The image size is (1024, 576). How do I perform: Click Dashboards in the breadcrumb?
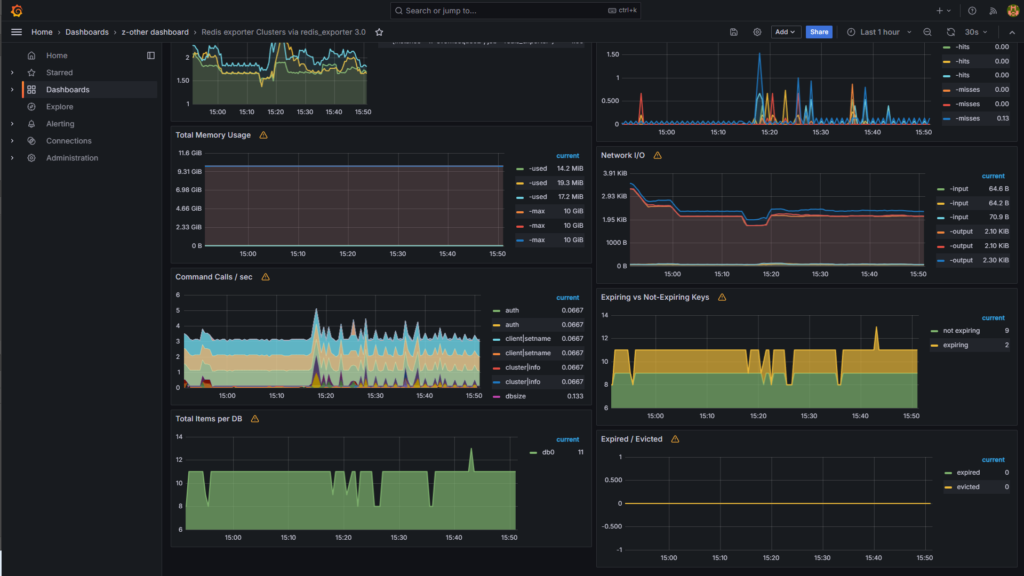87,32
